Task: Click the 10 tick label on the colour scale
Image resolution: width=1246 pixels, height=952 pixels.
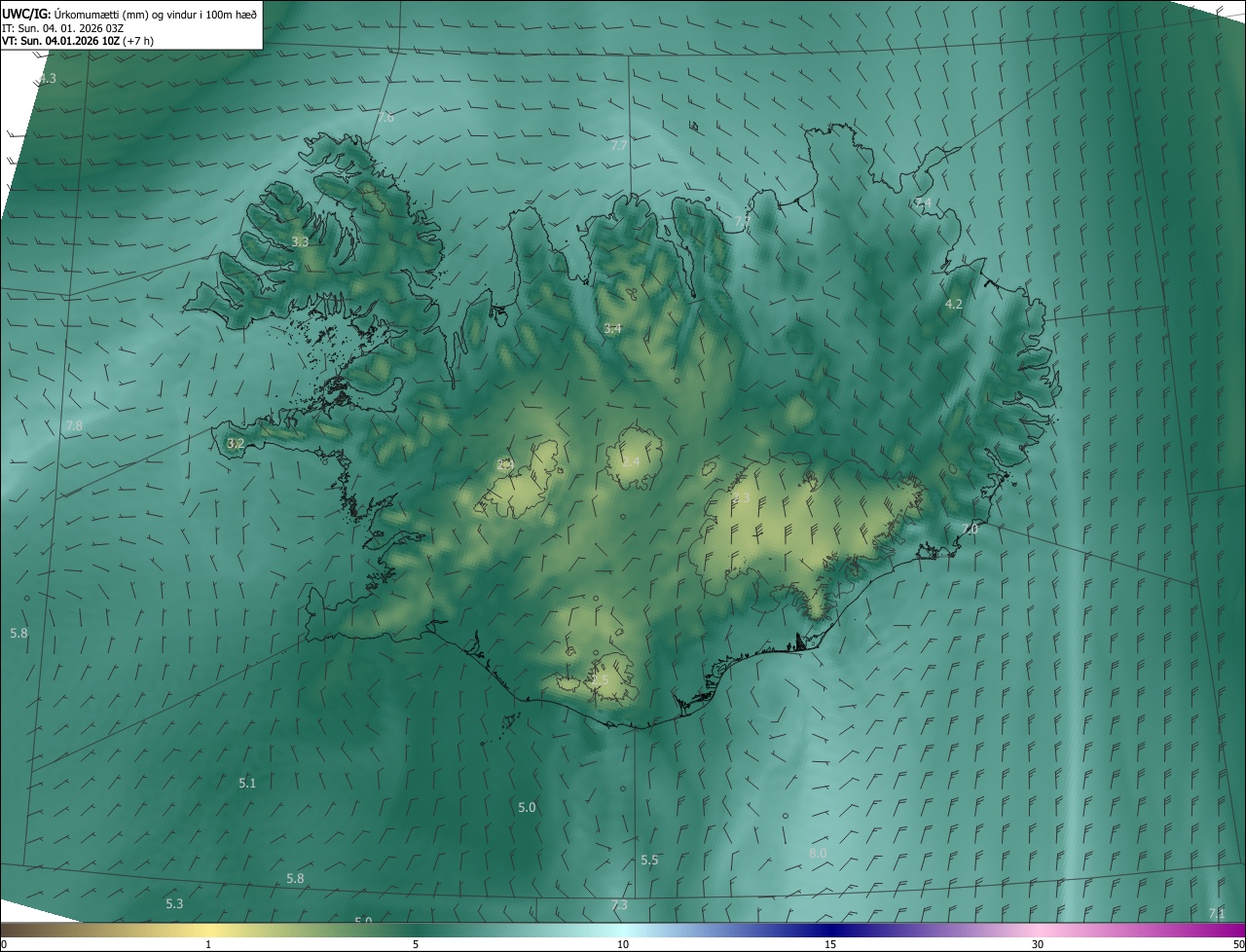Action: coord(623,945)
